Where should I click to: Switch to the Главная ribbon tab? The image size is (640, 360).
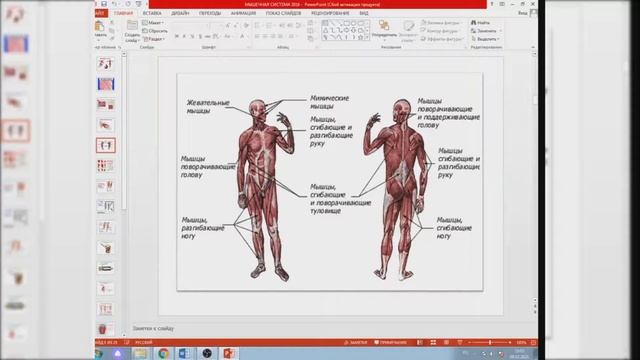coord(123,13)
